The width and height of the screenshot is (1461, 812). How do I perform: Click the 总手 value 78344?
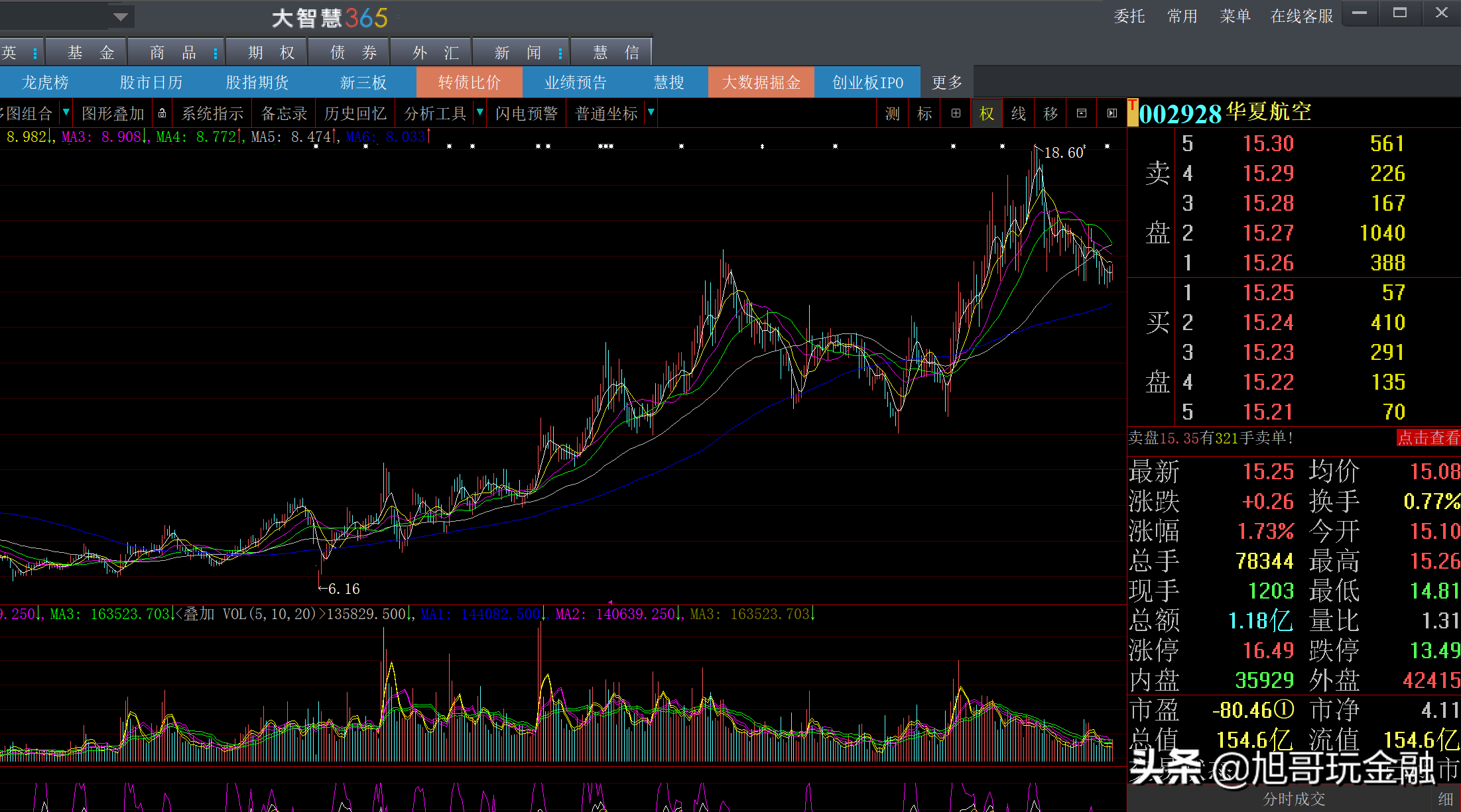[1265, 561]
